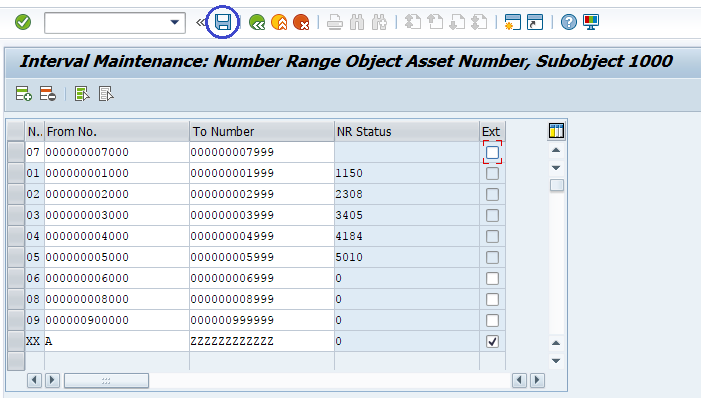The image size is (701, 398).
Task: Open the command field dropdown
Action: tap(174, 22)
